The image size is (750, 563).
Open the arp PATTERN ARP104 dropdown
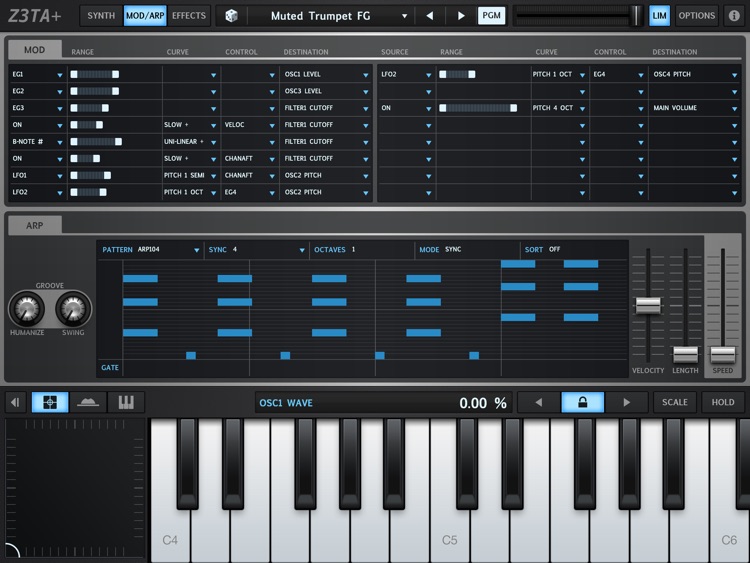click(x=150, y=250)
